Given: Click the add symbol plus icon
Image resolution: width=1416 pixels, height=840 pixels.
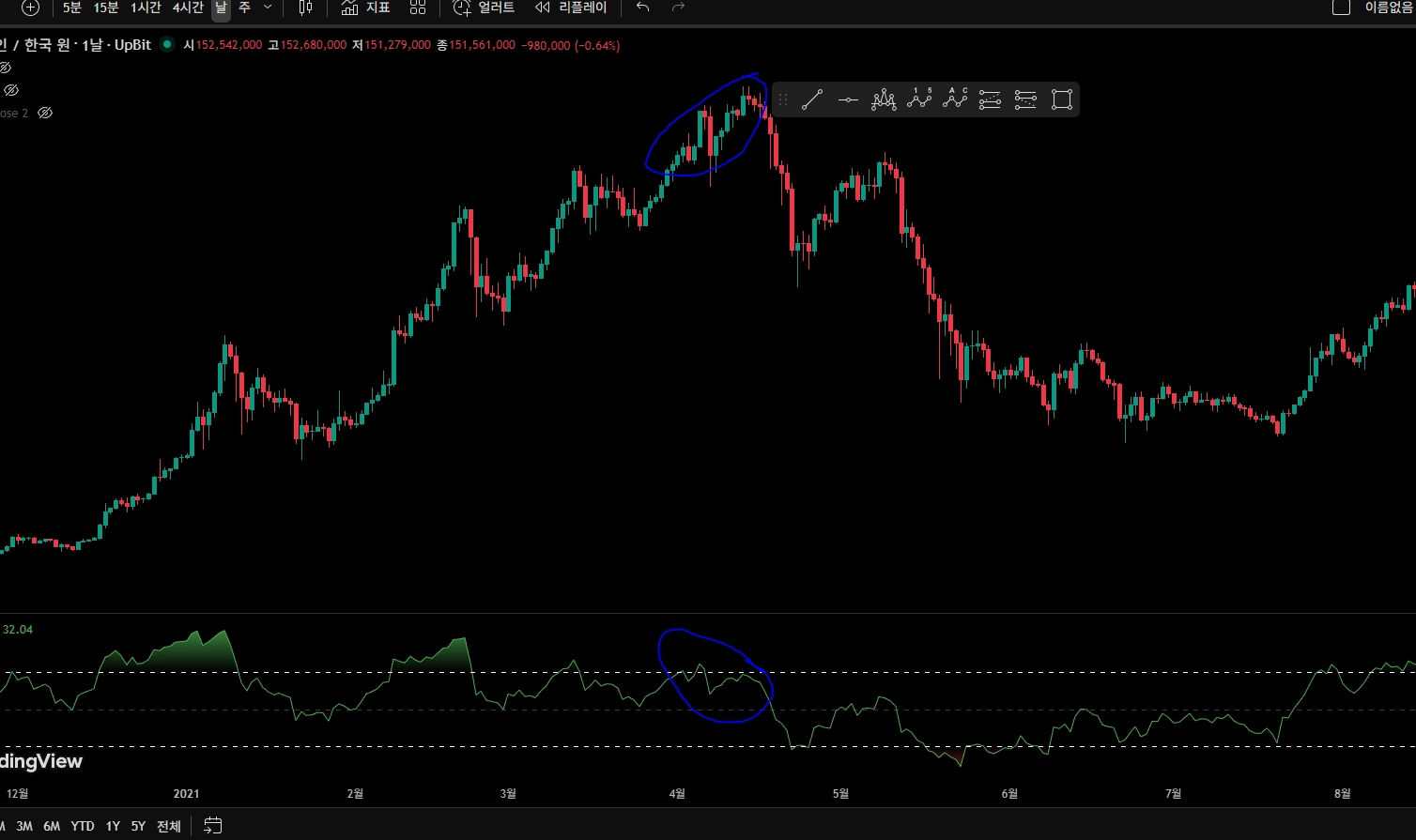Looking at the screenshot, I should [x=30, y=8].
